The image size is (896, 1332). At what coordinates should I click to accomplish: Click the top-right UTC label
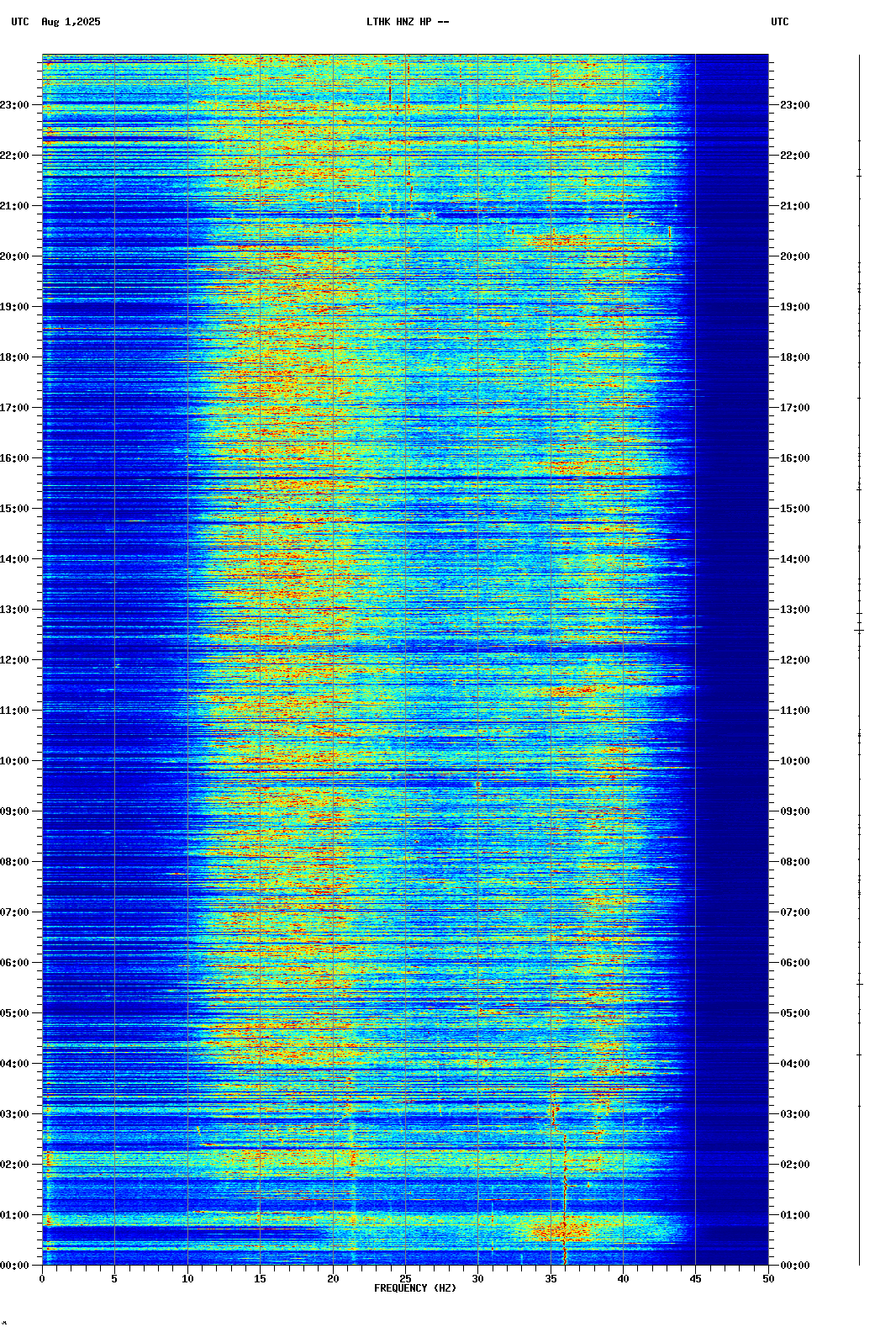780,22
